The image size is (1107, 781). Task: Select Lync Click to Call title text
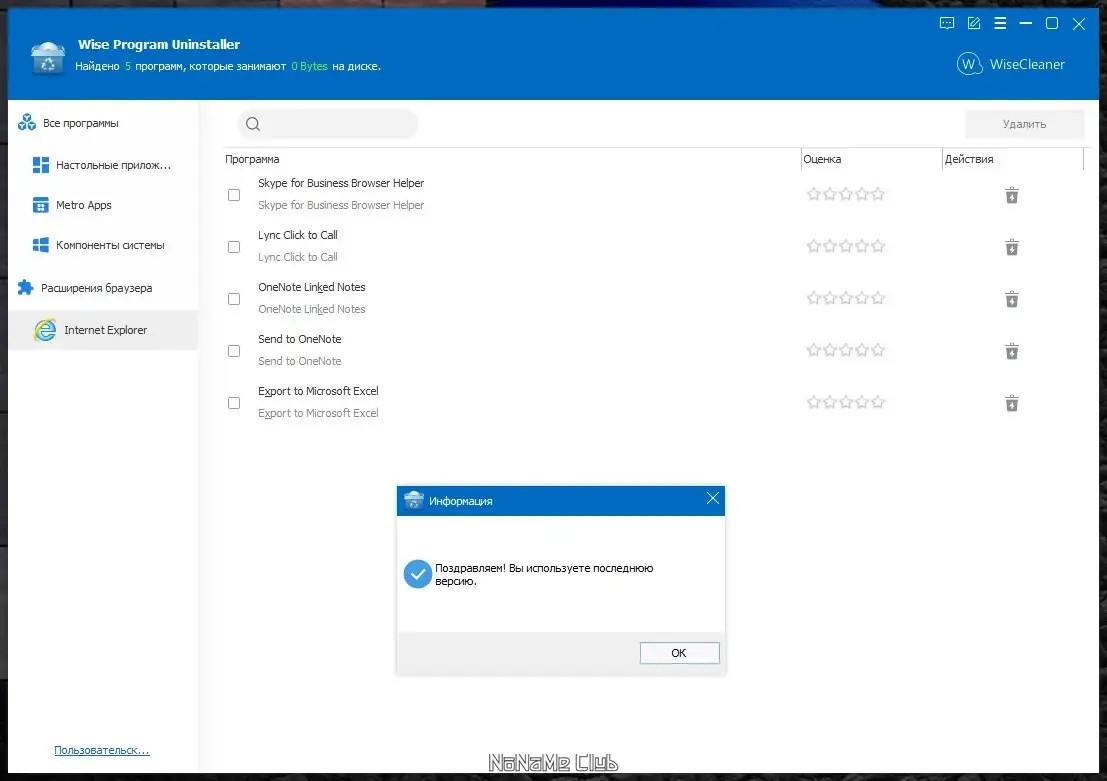(x=298, y=235)
